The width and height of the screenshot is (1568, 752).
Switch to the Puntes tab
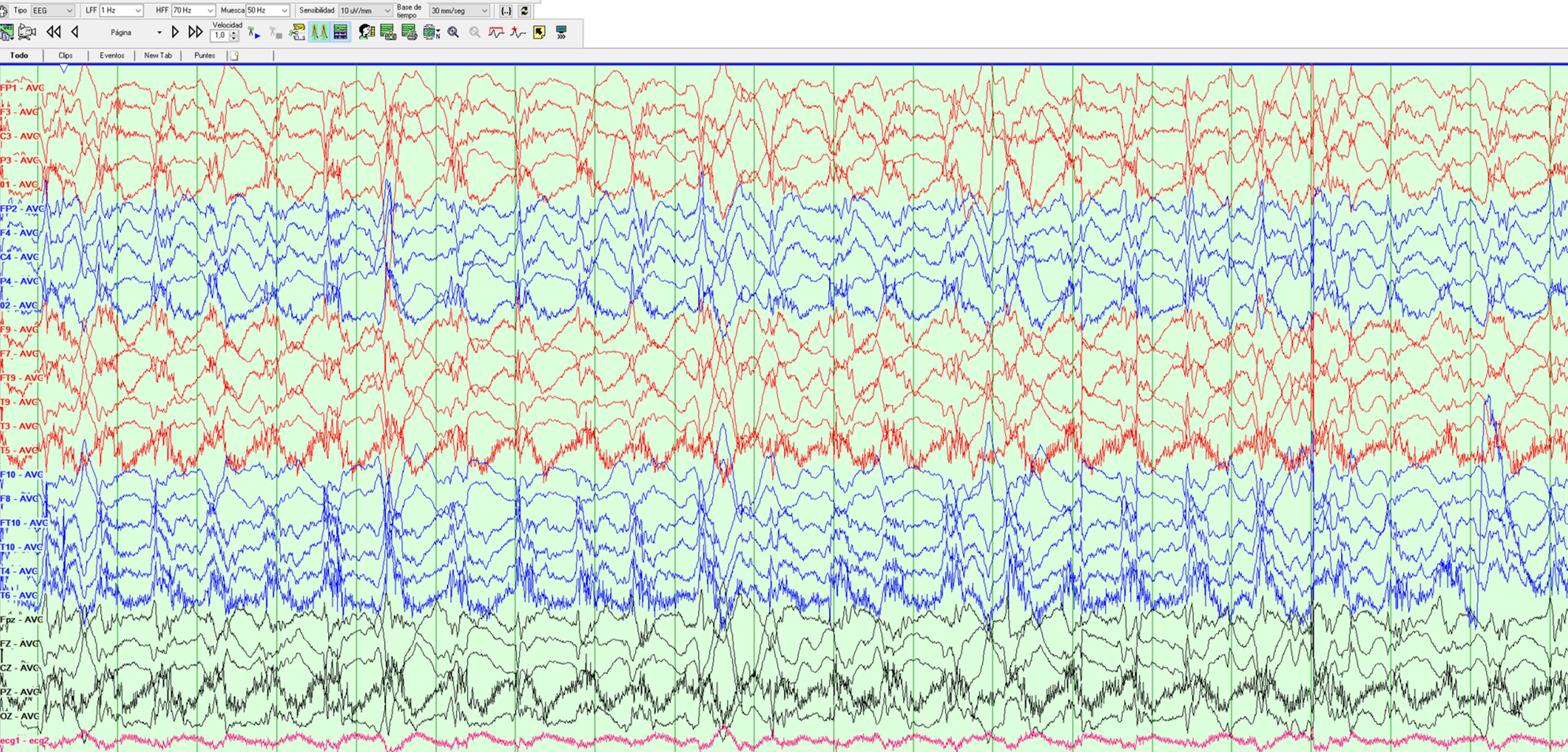point(204,55)
